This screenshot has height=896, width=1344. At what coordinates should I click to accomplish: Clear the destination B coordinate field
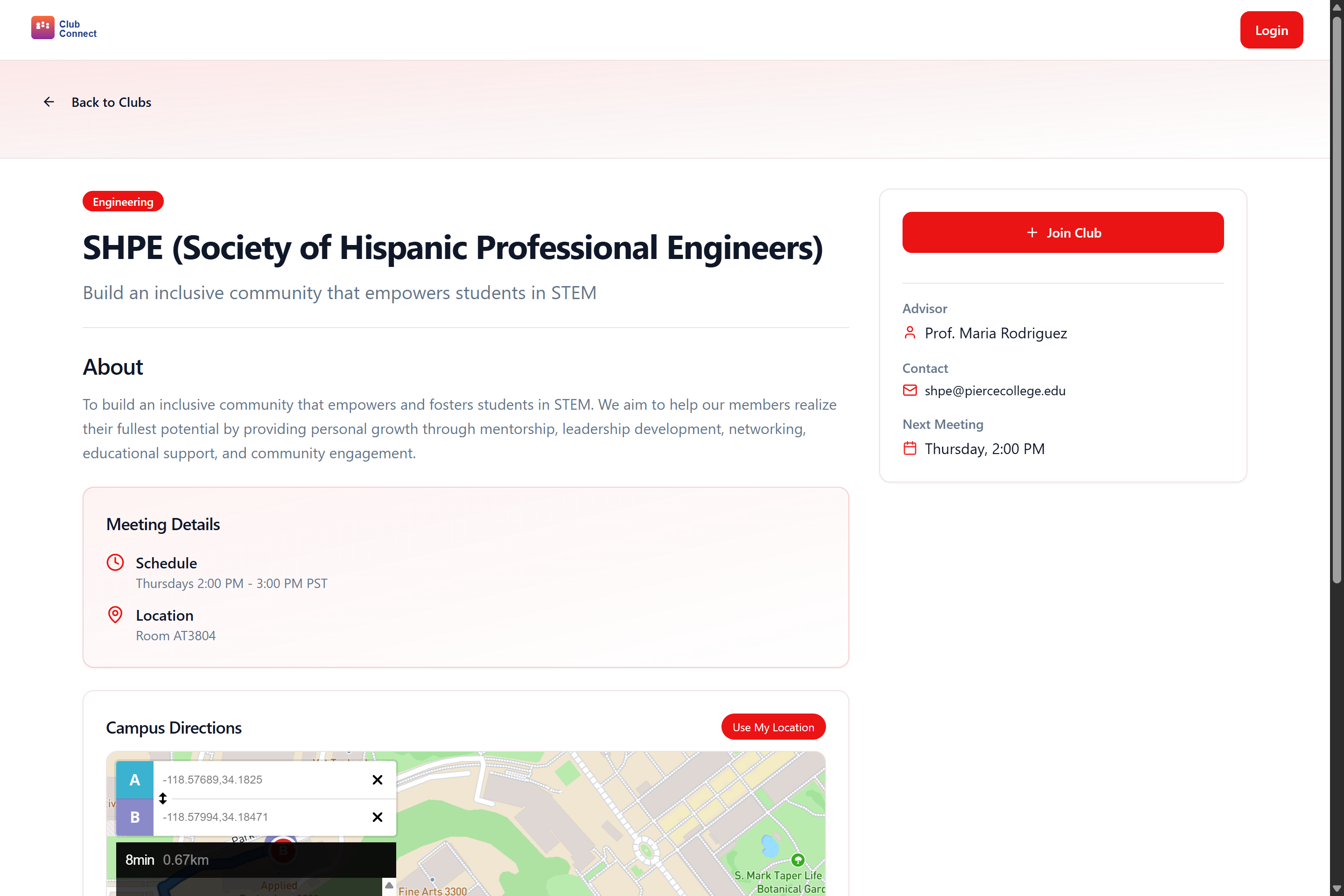click(x=377, y=817)
